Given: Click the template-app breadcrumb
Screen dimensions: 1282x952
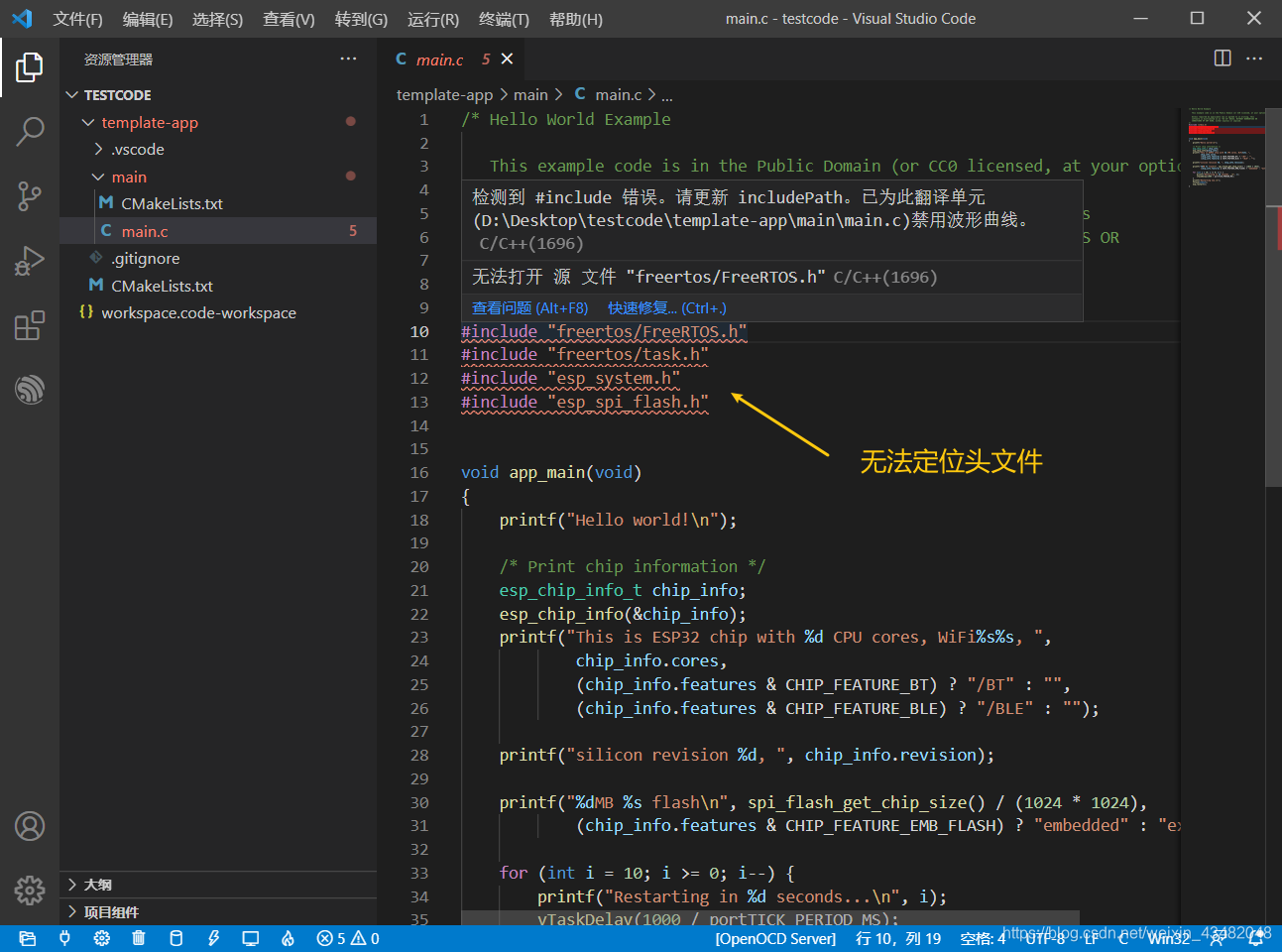Looking at the screenshot, I should tap(444, 94).
